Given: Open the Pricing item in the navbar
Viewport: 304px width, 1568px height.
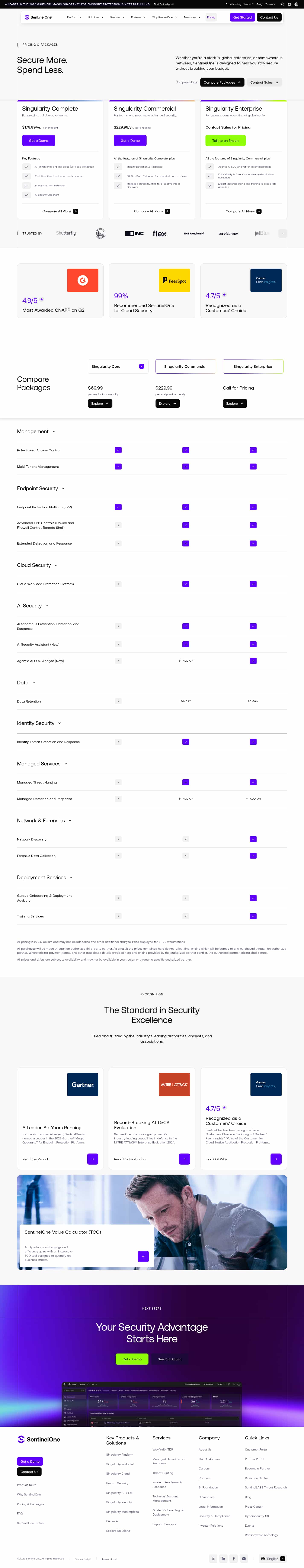Looking at the screenshot, I should point(211,17).
